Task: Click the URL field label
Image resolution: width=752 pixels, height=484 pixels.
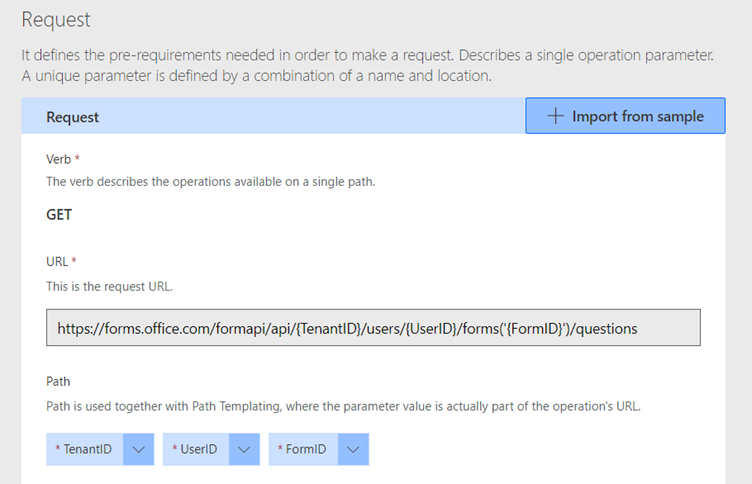Action: tap(57, 261)
